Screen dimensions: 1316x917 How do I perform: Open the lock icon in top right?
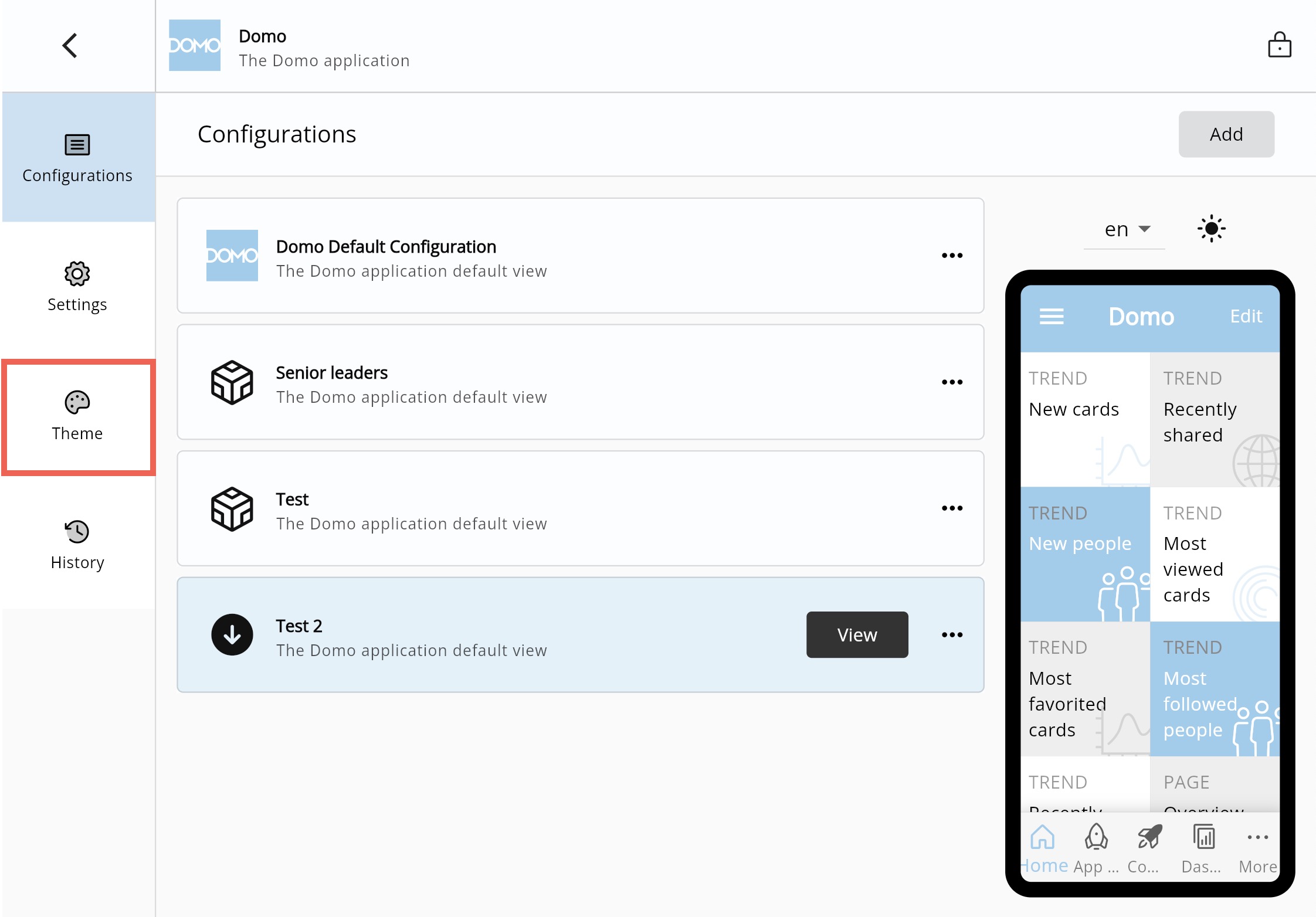pos(1279,45)
